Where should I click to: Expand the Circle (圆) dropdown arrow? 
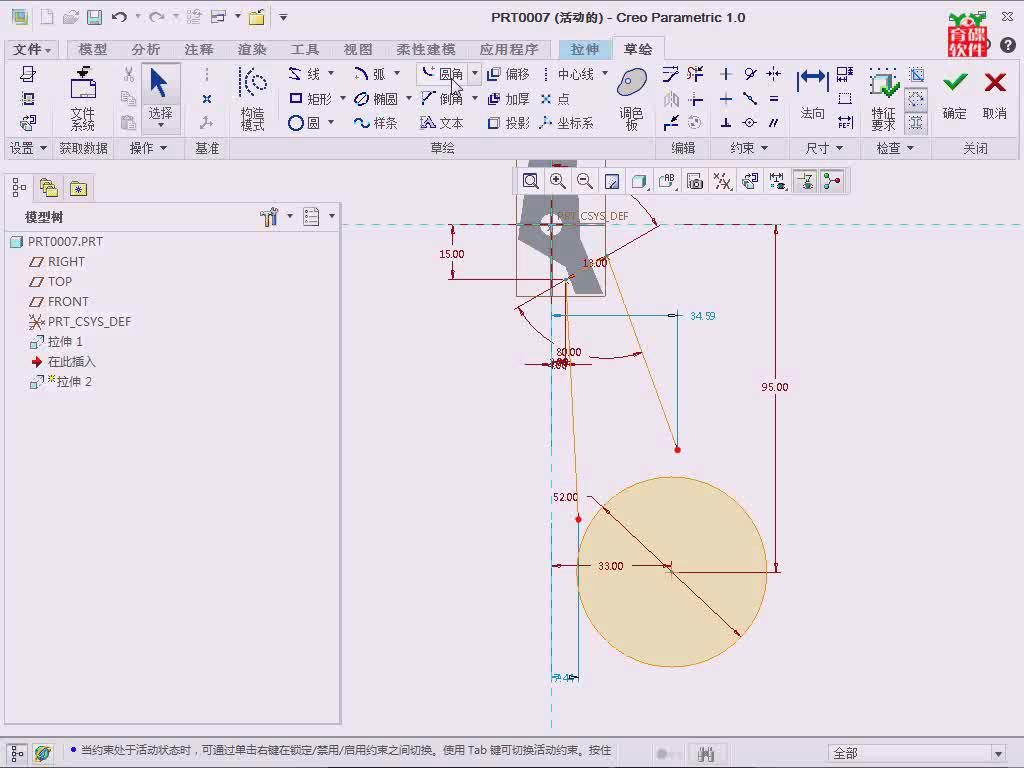point(331,122)
